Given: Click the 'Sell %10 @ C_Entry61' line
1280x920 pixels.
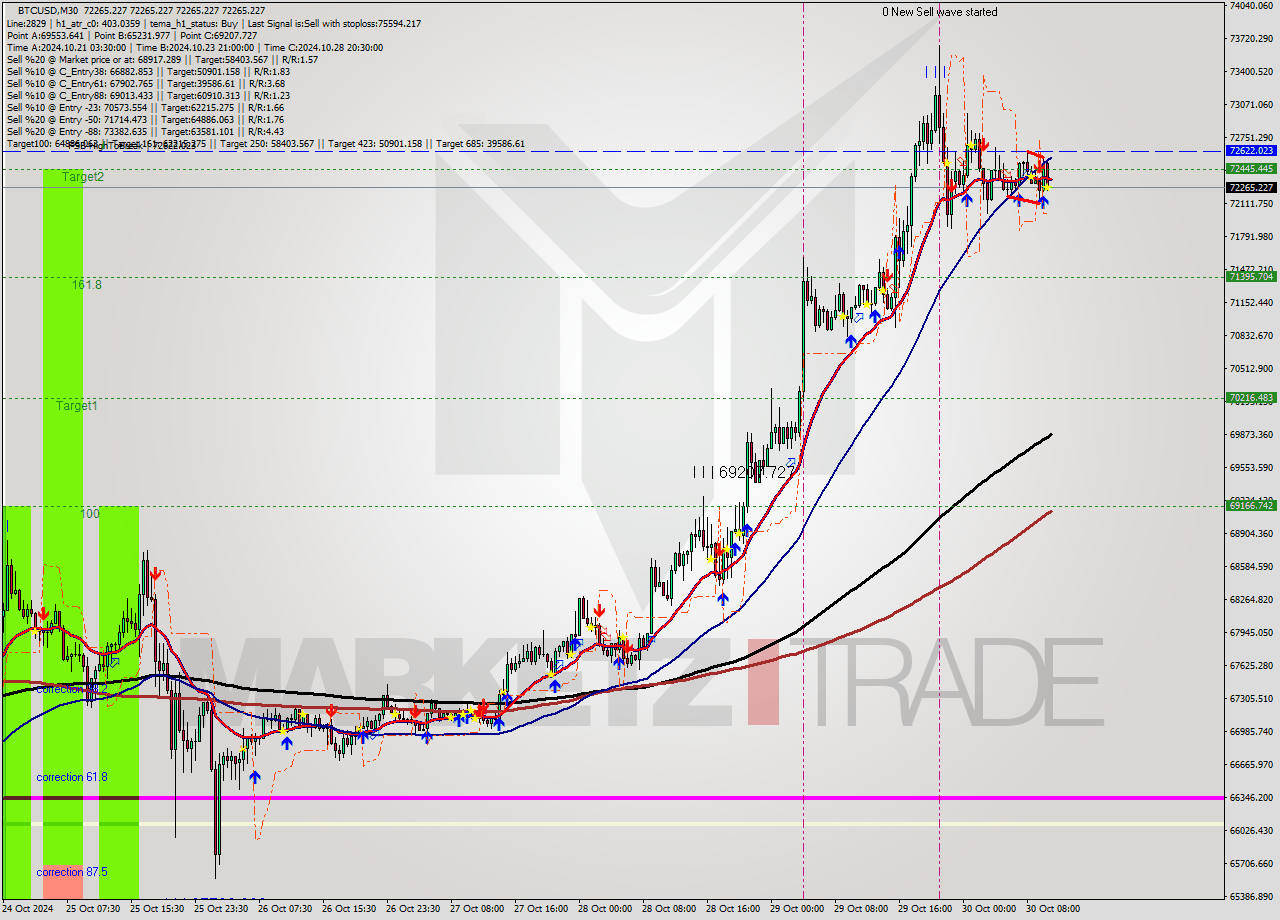Looking at the screenshot, I should point(148,83).
